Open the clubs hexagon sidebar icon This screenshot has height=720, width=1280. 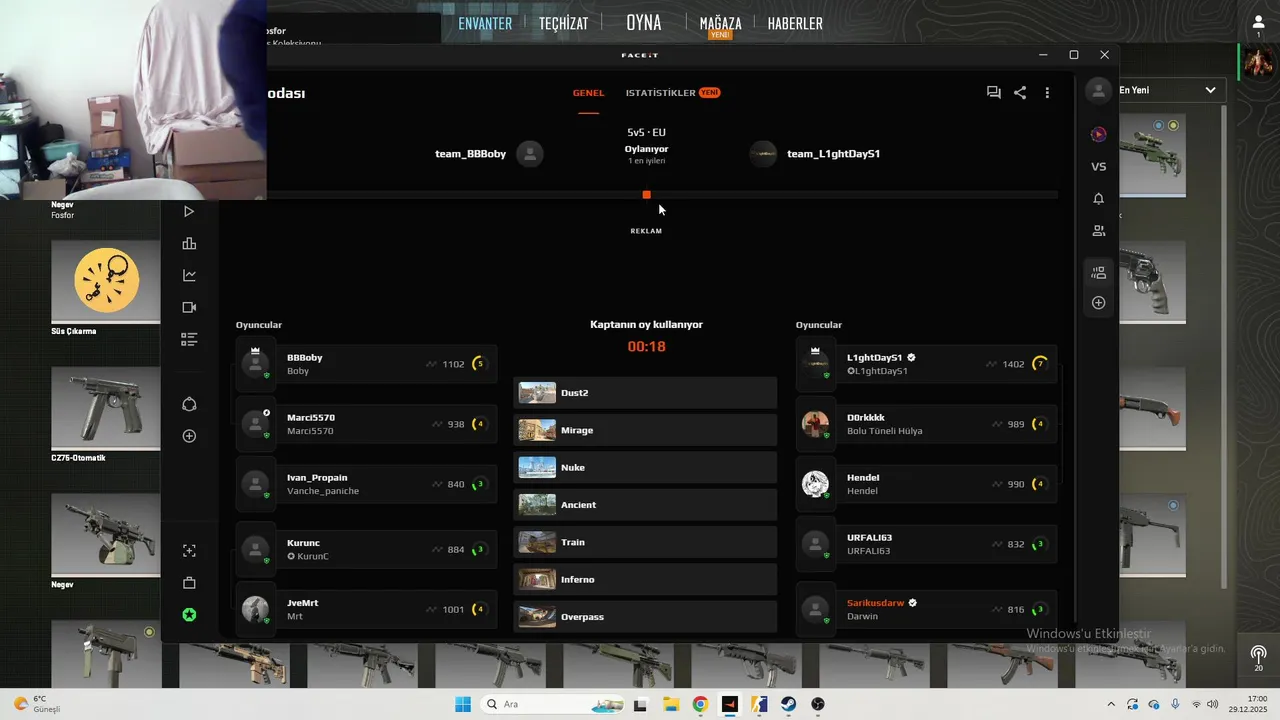tap(189, 404)
